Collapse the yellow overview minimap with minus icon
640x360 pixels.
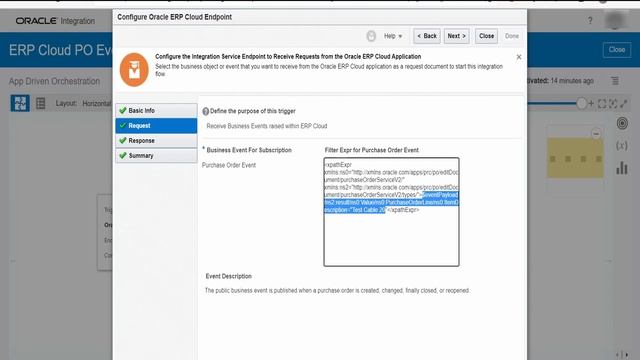tap(596, 133)
